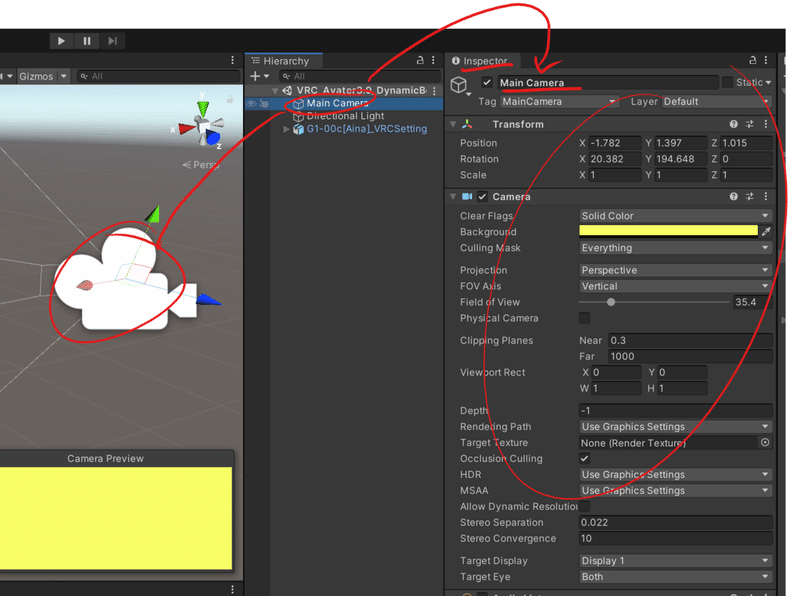Collapse the Transform component foldout
The image size is (800, 596).
[453, 124]
